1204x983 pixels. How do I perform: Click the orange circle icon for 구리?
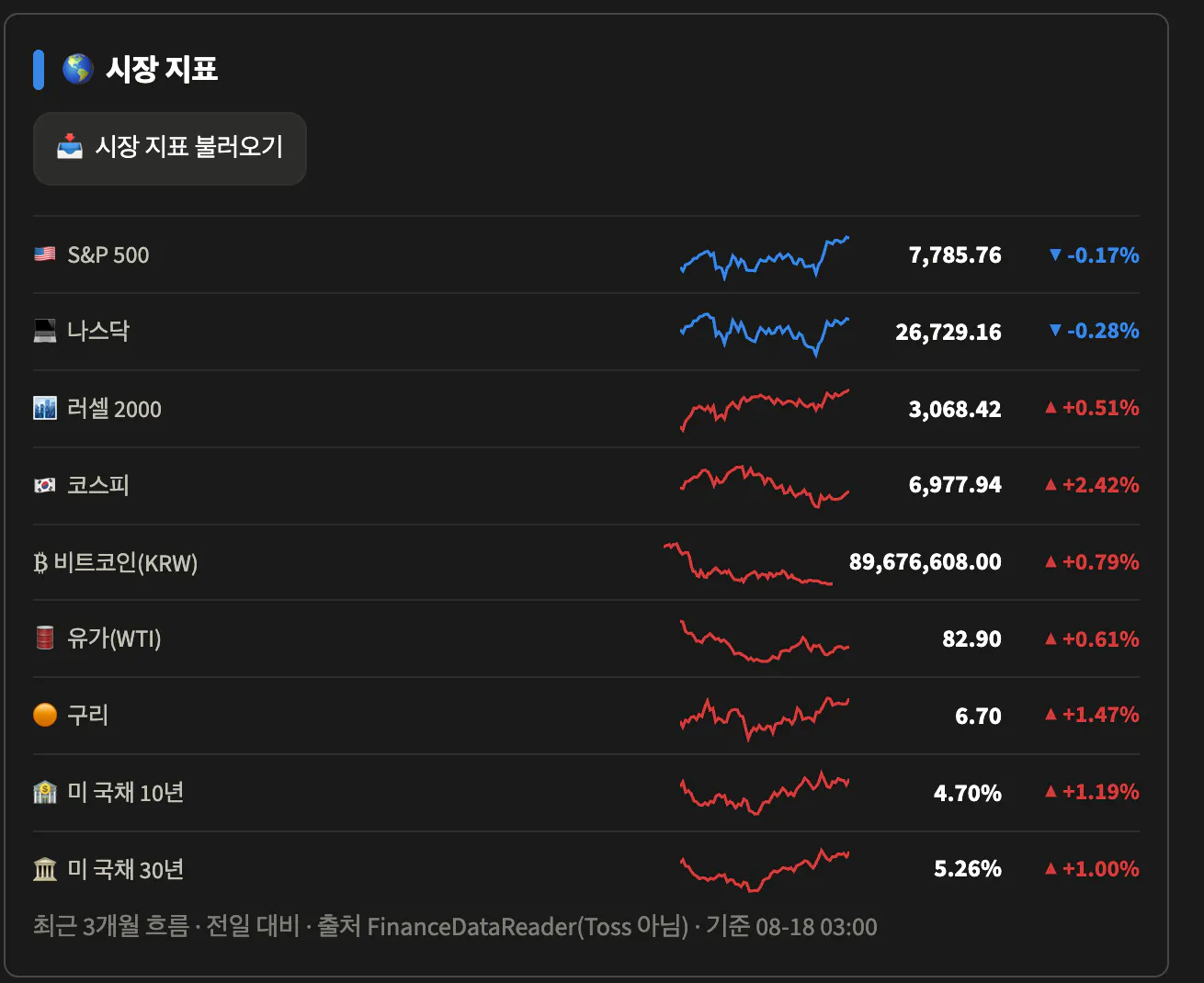[45, 715]
